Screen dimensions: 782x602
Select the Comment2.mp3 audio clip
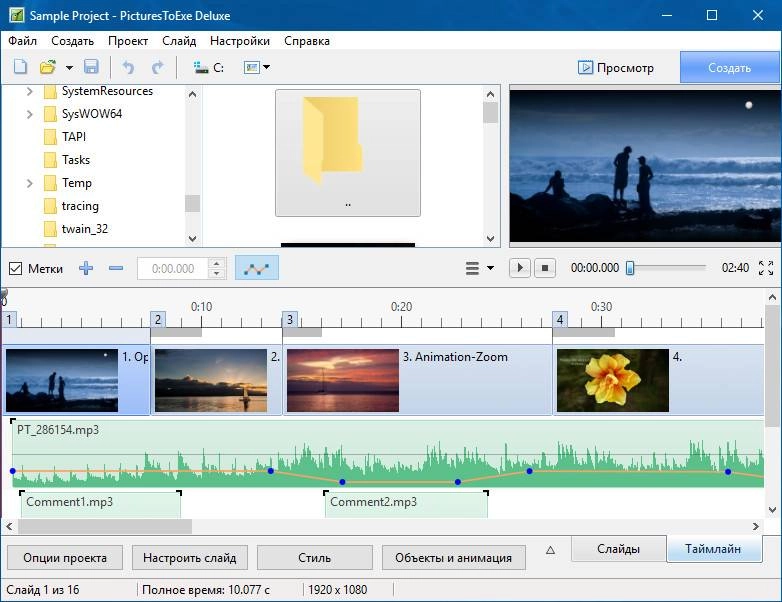pyautogui.click(x=406, y=504)
